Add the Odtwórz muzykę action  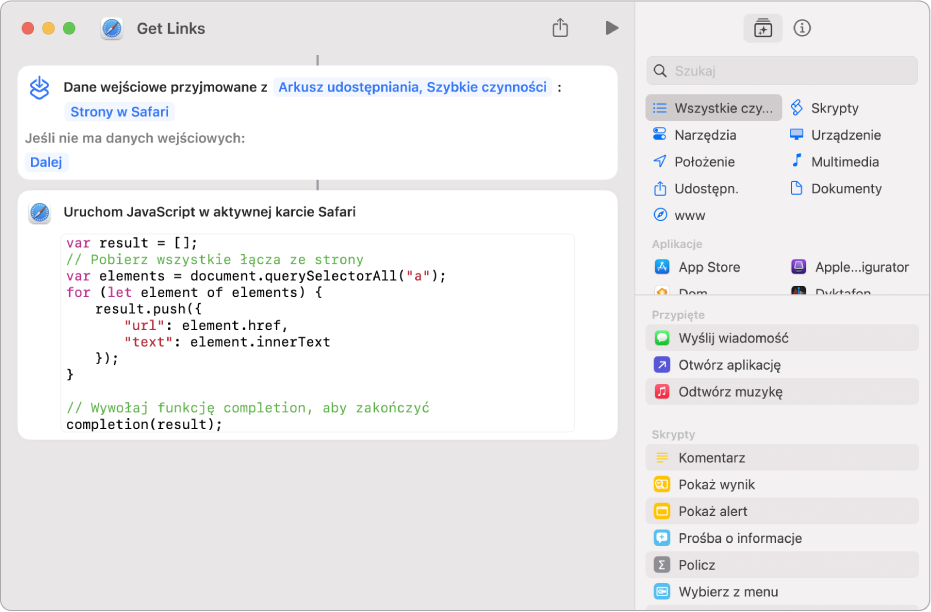(781, 392)
